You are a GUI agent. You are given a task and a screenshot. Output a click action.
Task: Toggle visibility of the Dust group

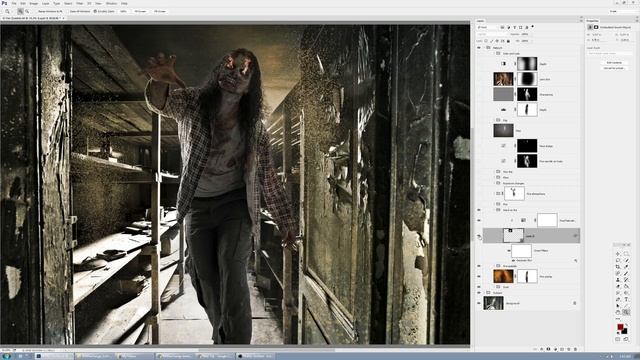[x=479, y=287]
